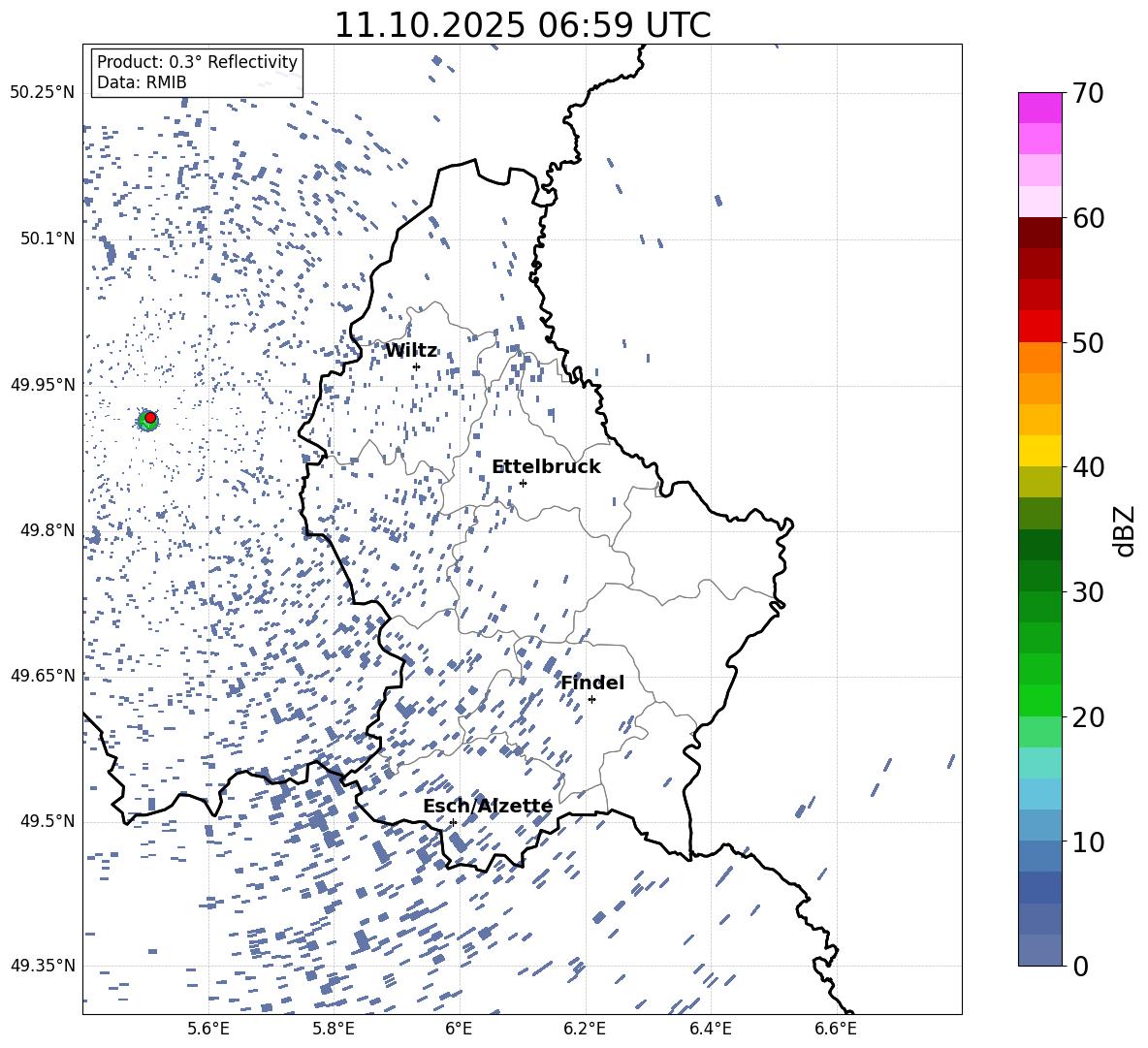Pick the bright red colorbar swatch above 50
The image size is (1148, 1048).
click(x=1040, y=326)
